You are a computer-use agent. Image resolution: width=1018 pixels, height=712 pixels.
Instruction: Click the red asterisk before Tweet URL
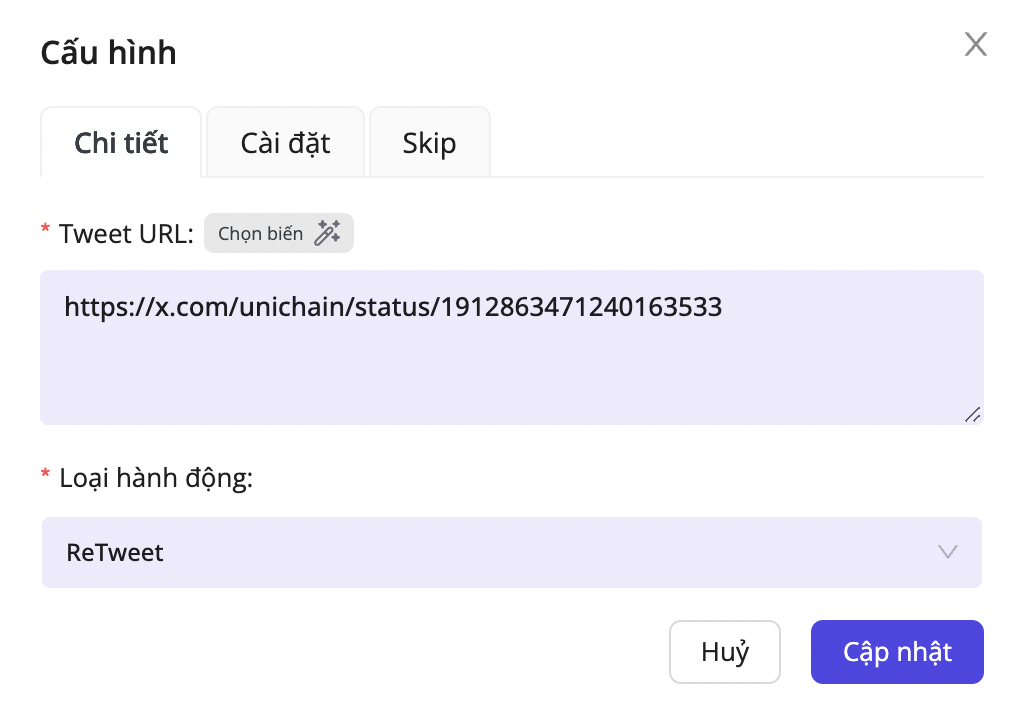tap(45, 232)
